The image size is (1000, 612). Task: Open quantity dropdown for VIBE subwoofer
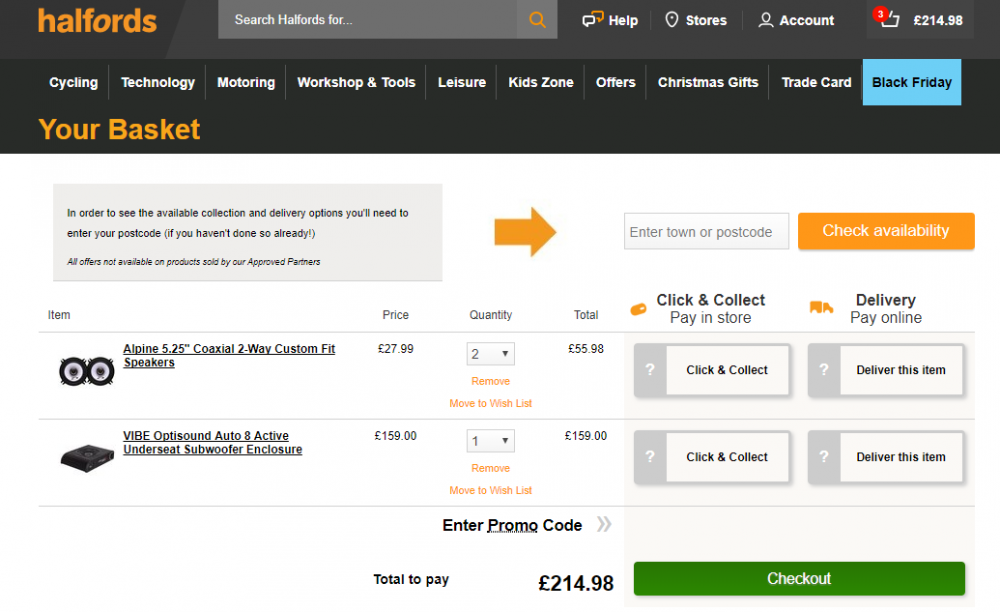(x=490, y=441)
